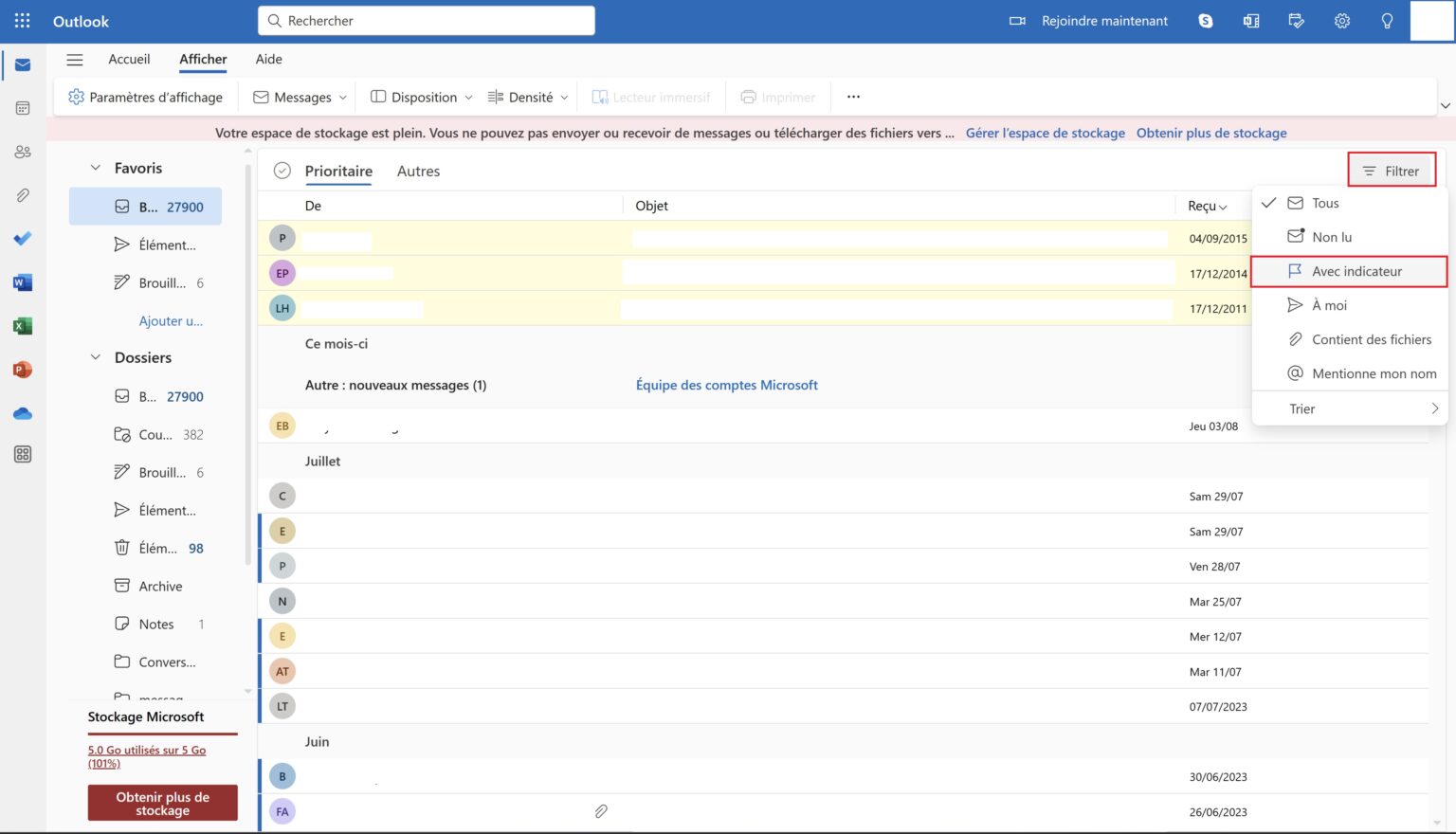Click the Rechercher search field
The width and height of the screenshot is (1456, 834).
pyautogui.click(x=426, y=20)
